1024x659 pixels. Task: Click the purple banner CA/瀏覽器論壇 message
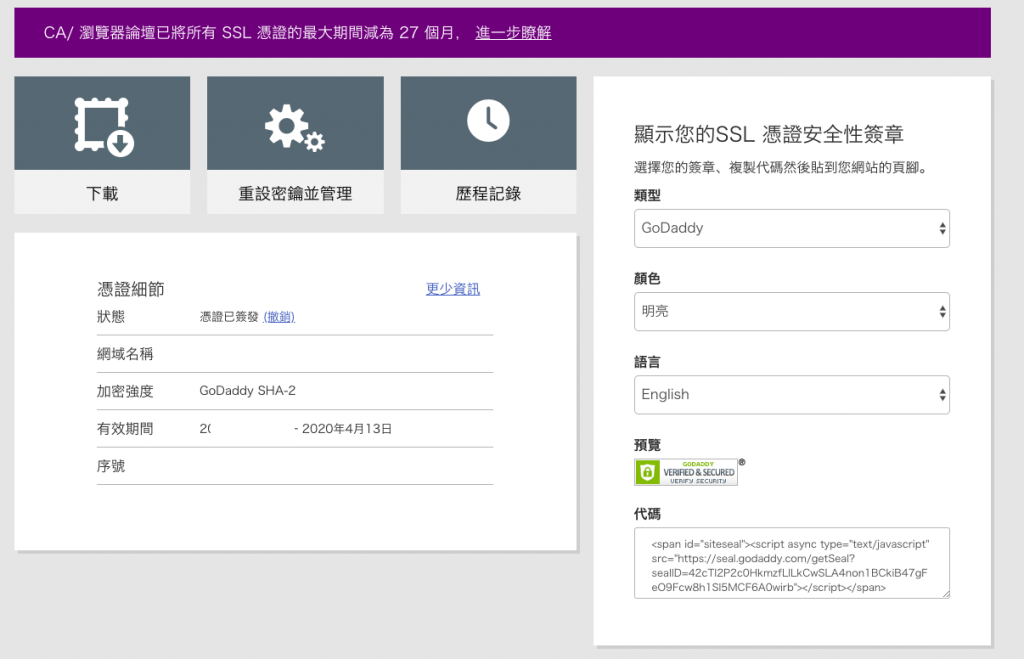tap(253, 33)
